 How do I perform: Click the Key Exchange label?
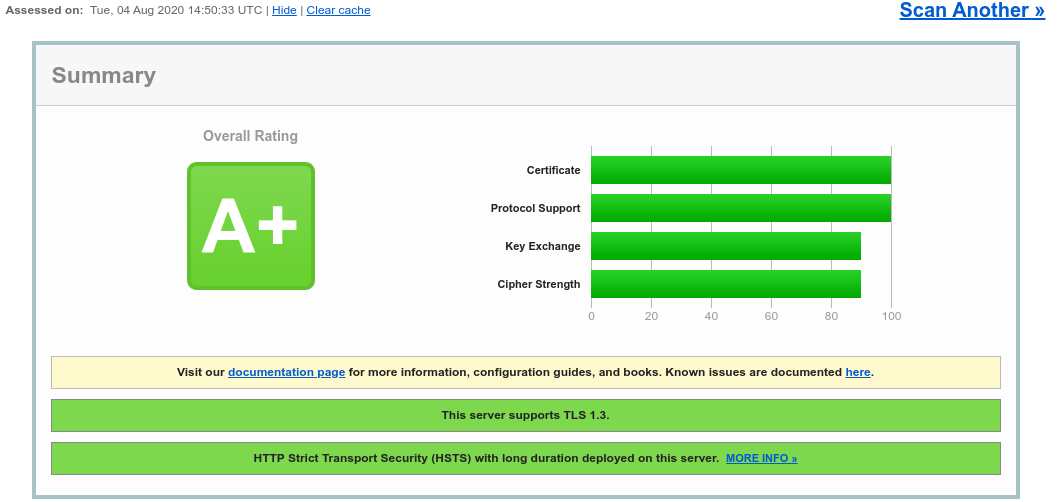coord(542,247)
